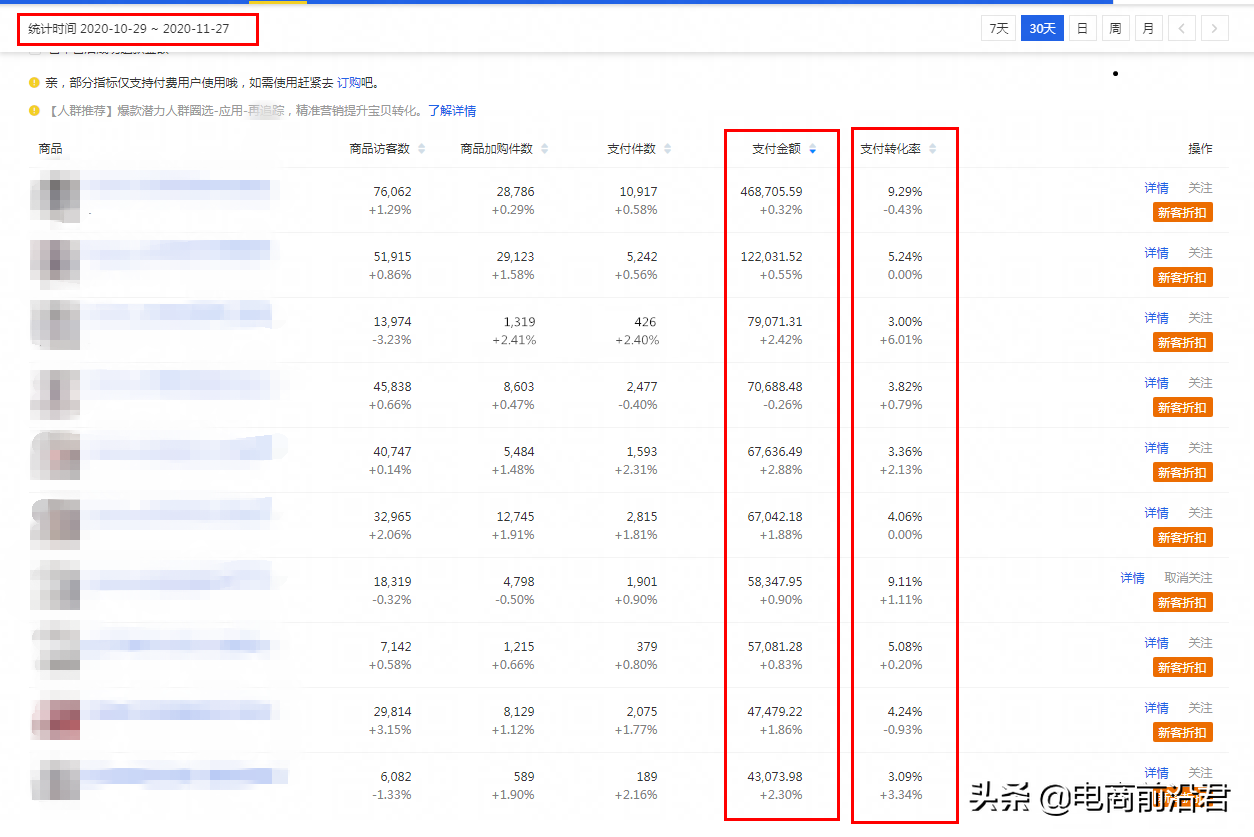Switch to 日 view
The image size is (1254, 837).
1082,28
